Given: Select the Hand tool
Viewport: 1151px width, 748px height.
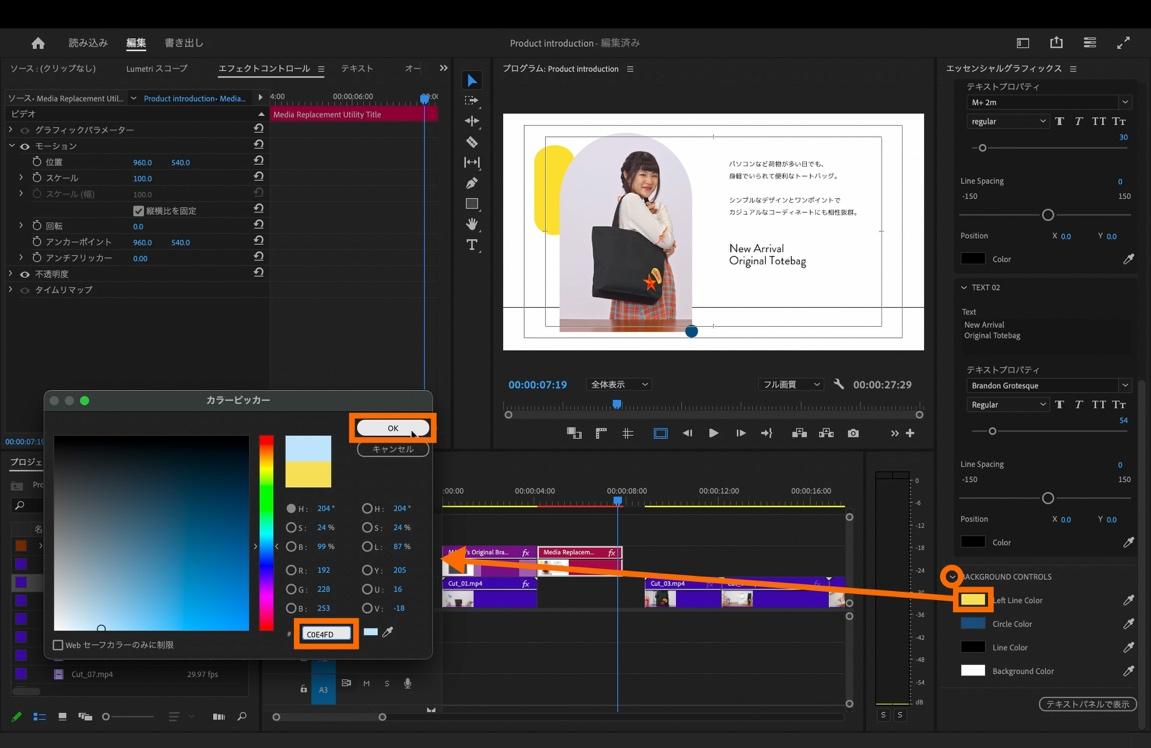Looking at the screenshot, I should pyautogui.click(x=472, y=224).
